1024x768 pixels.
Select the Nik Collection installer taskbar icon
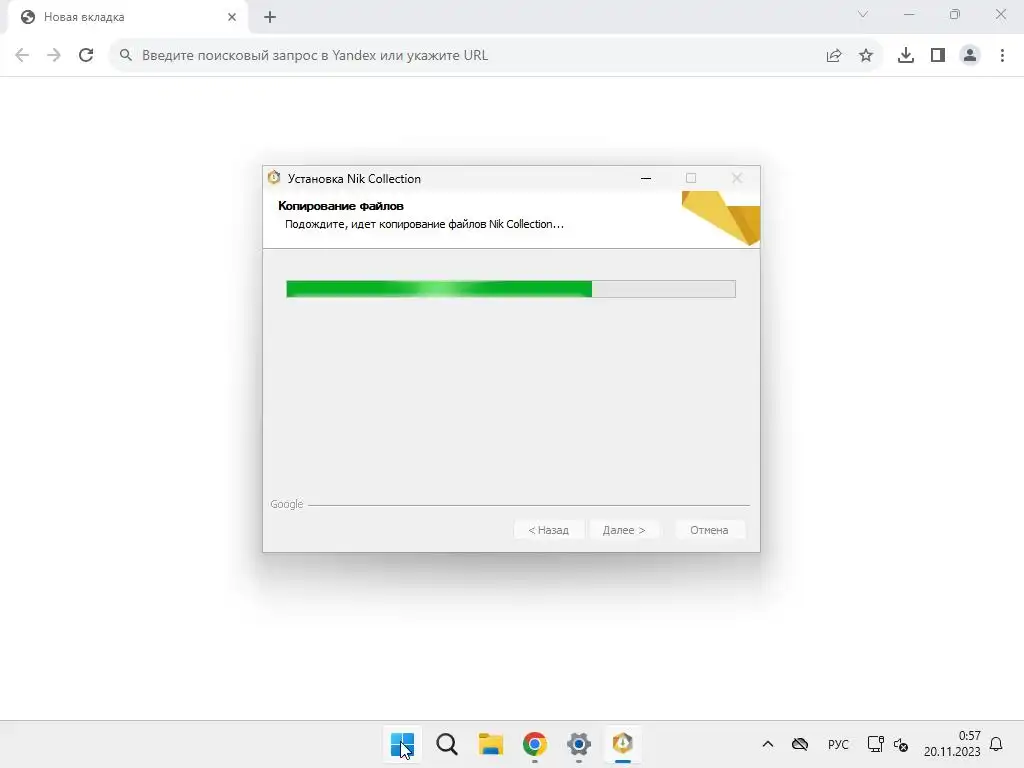(x=622, y=744)
